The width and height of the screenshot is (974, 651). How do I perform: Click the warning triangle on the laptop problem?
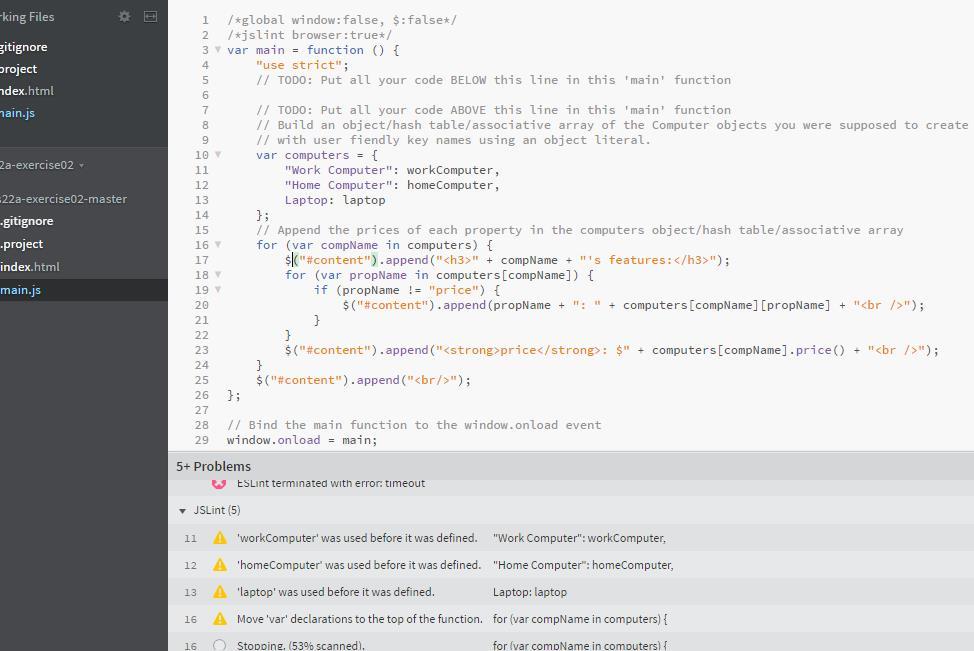click(219, 591)
